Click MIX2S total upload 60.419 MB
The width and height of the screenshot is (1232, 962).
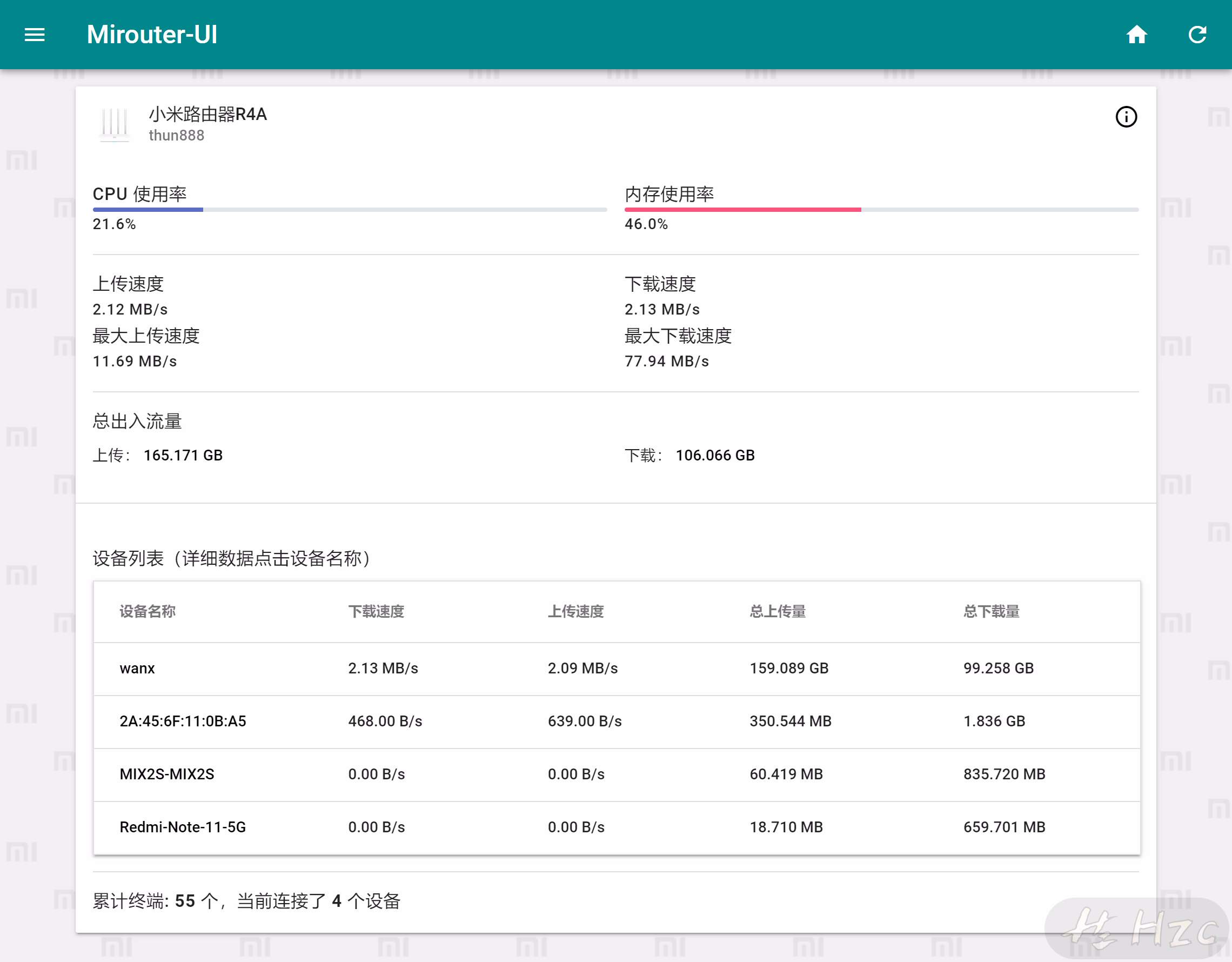point(786,774)
